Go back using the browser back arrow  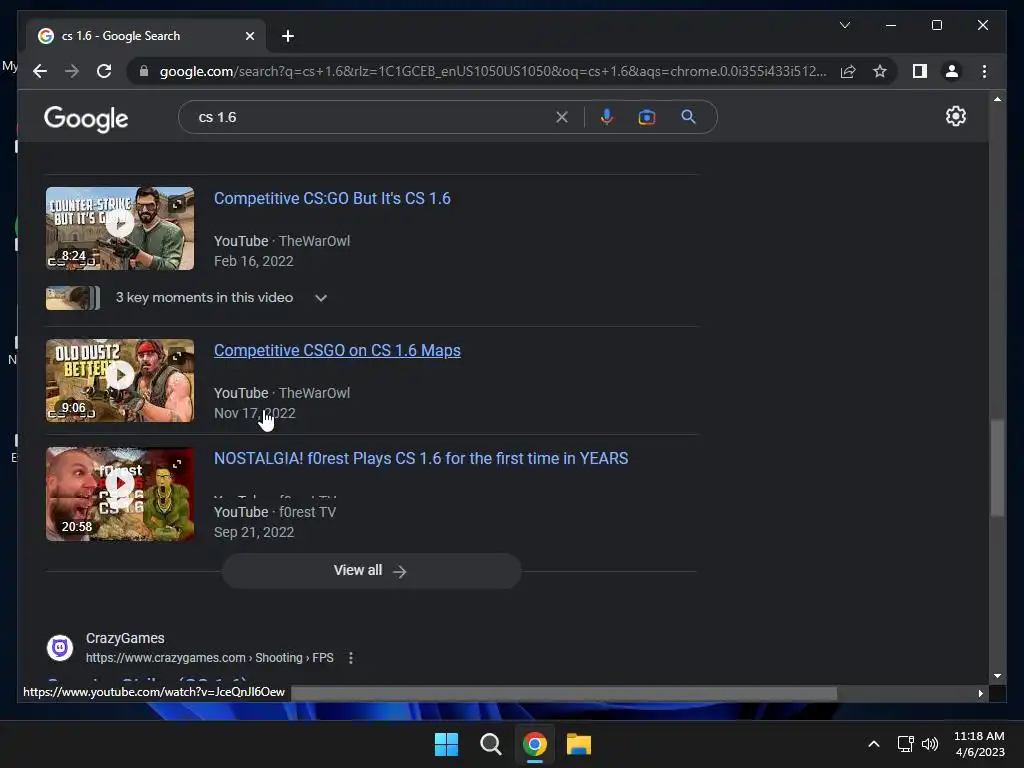(40, 71)
